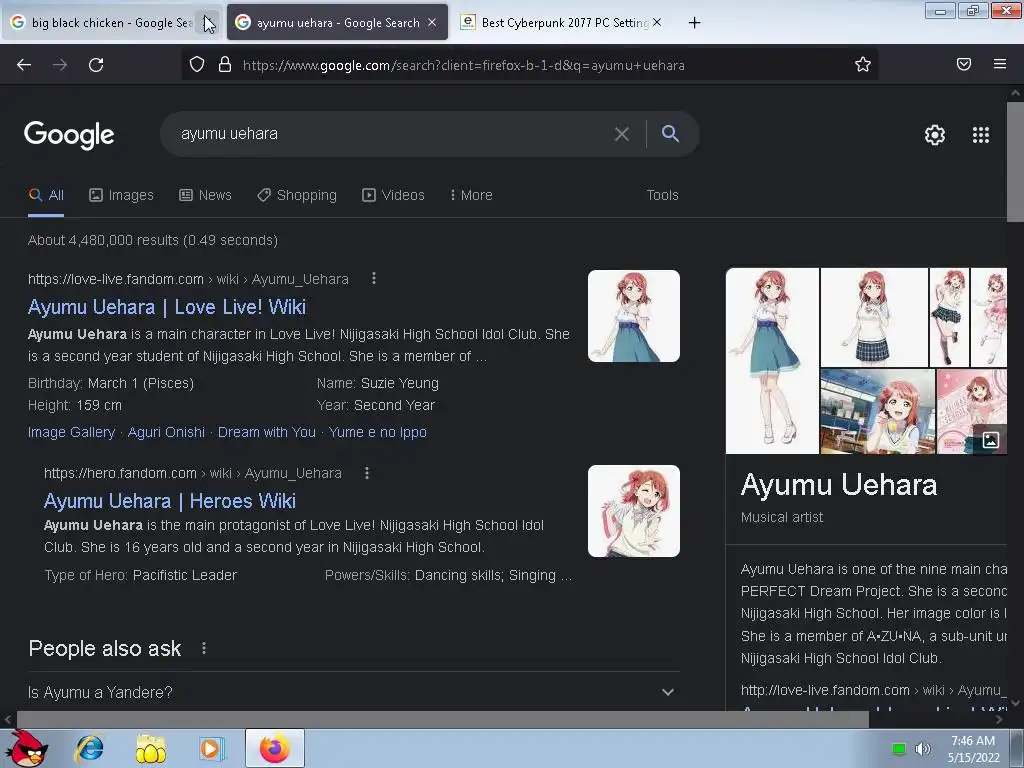This screenshot has height=768, width=1024.
Task: Open the Dream with You sitelink
Action: tap(266, 432)
